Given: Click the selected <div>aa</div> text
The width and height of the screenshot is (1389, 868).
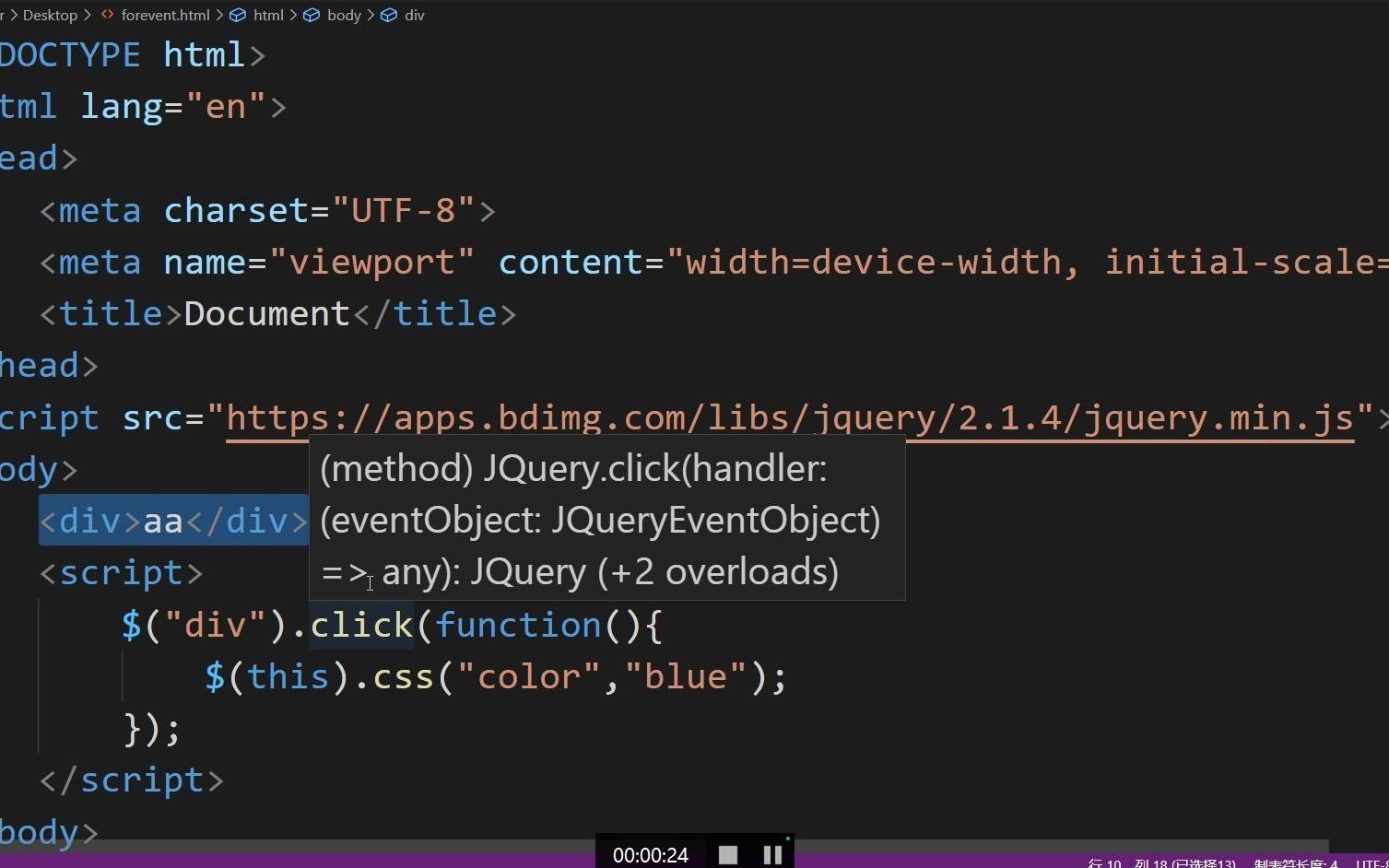Looking at the screenshot, I should pyautogui.click(x=173, y=520).
